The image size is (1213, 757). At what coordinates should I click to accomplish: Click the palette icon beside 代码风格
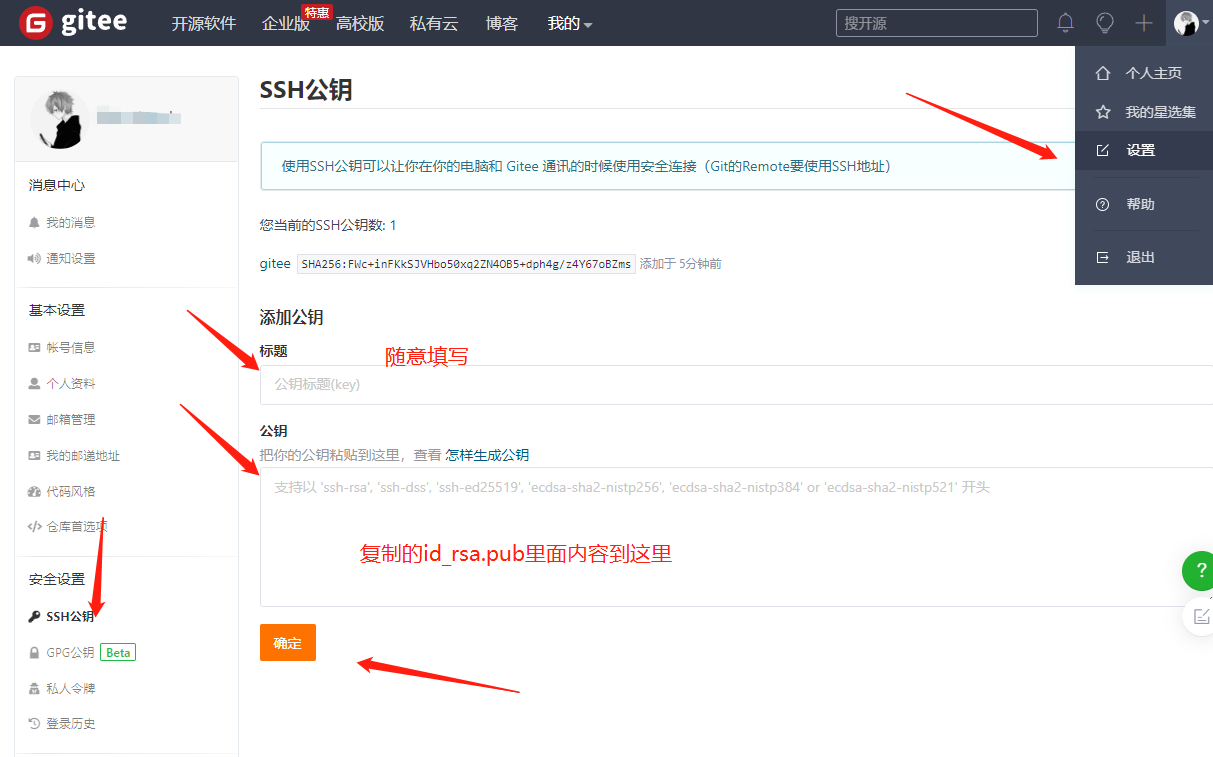click(x=35, y=491)
